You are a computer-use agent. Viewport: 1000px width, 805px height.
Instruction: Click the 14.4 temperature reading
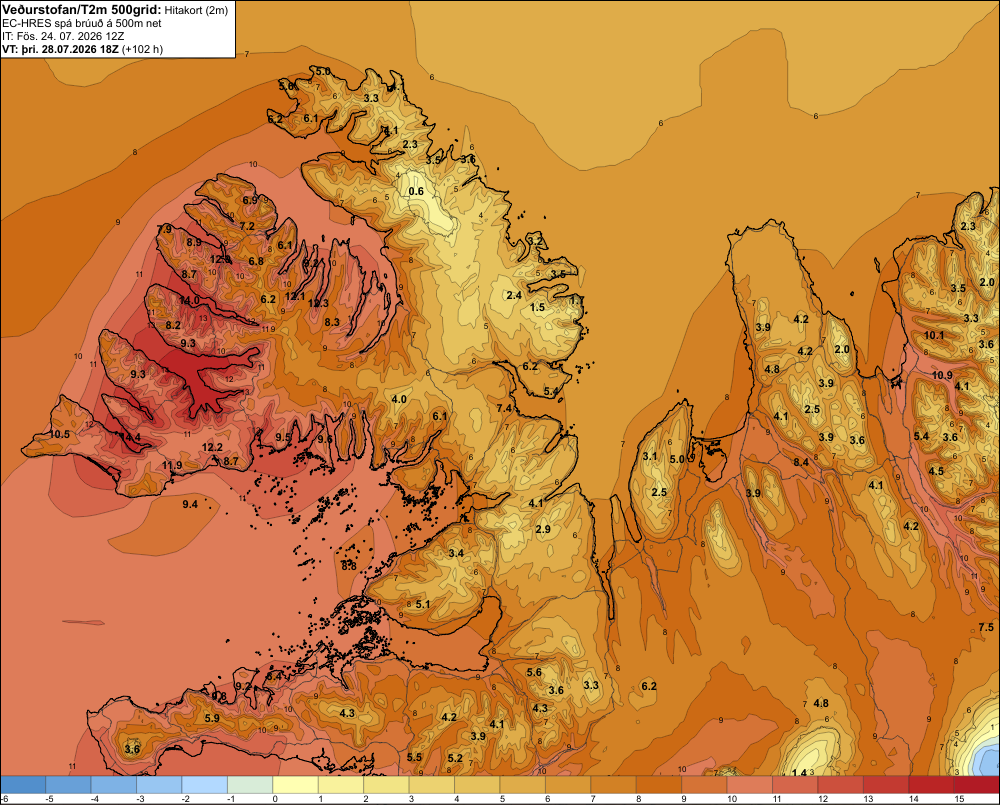tap(131, 438)
